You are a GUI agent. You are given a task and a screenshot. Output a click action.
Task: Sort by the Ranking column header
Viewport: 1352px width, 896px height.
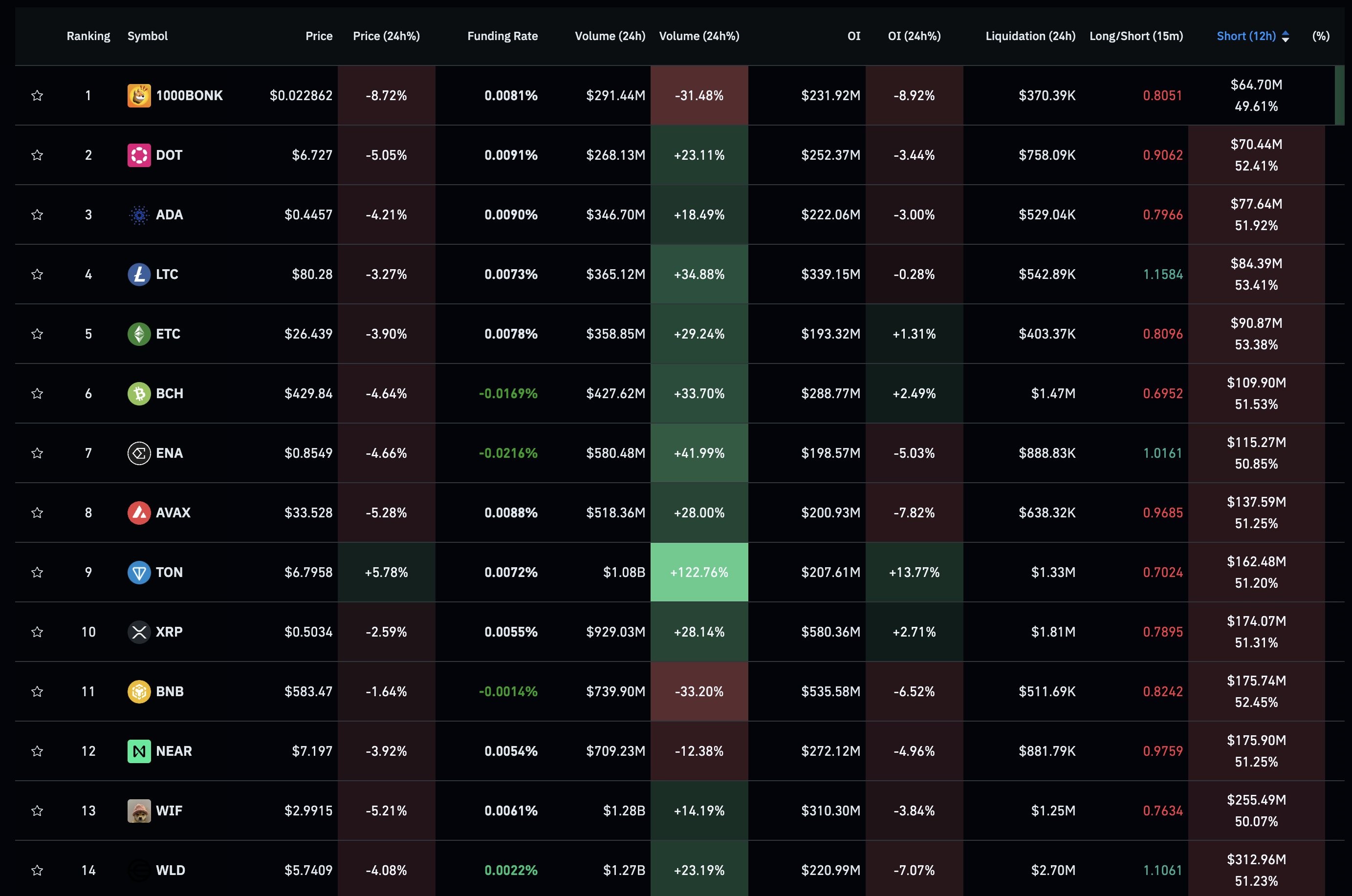click(88, 36)
